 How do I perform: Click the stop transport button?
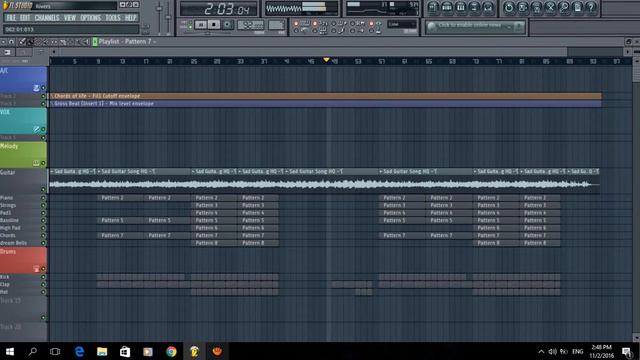[214, 25]
